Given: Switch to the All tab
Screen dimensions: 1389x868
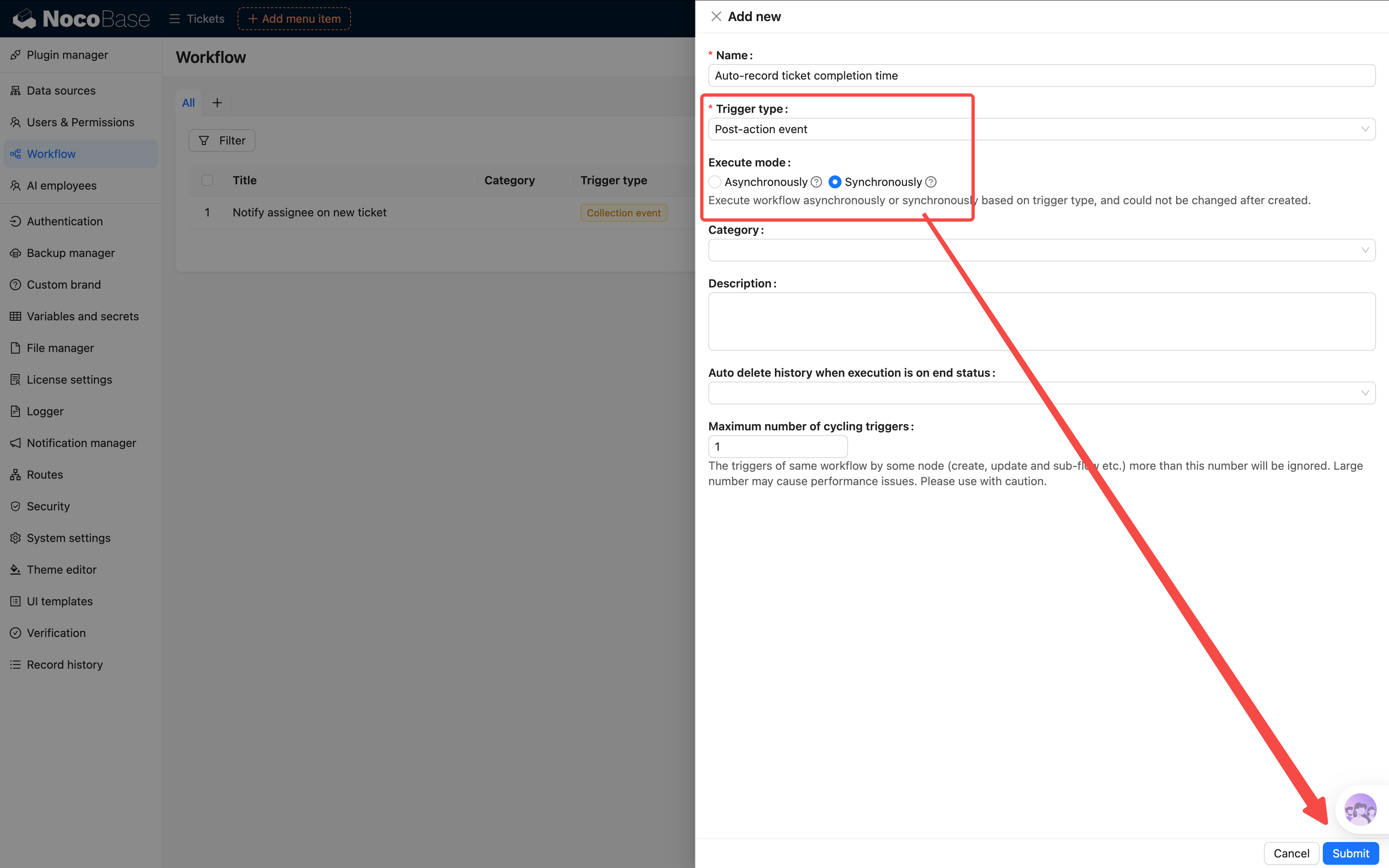Looking at the screenshot, I should (x=188, y=103).
